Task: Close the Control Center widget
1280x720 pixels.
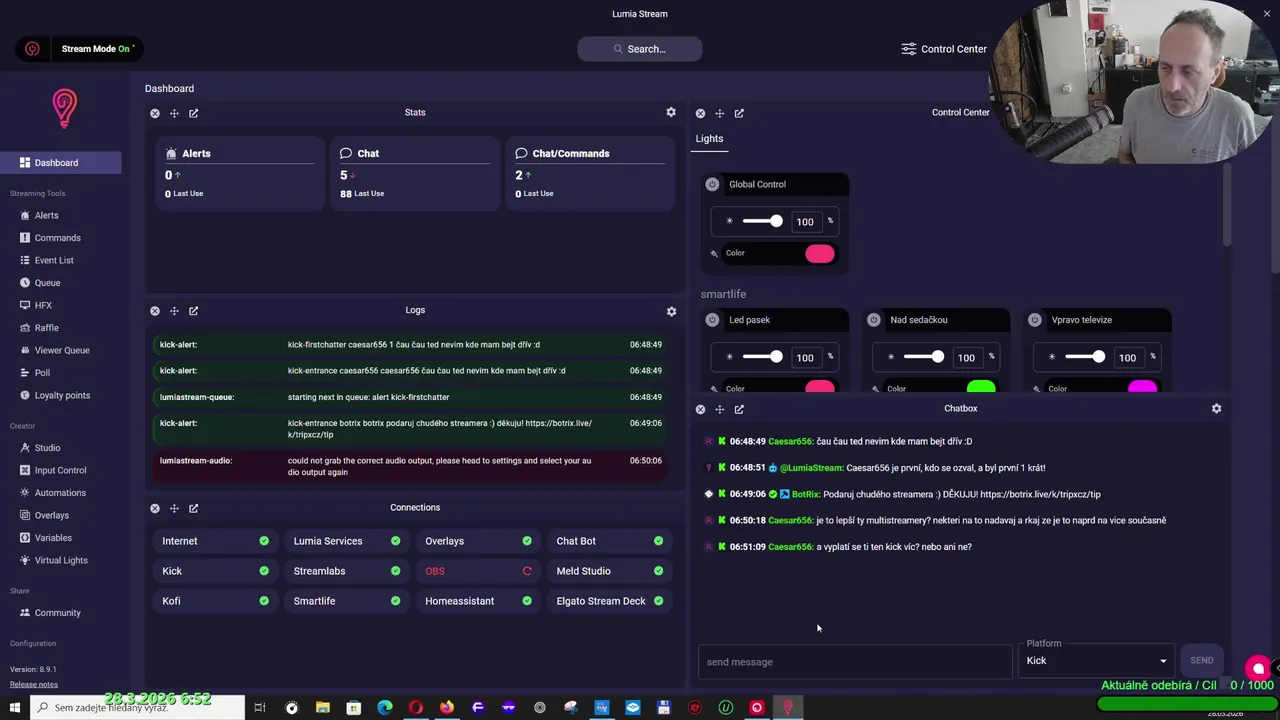Action: click(700, 113)
